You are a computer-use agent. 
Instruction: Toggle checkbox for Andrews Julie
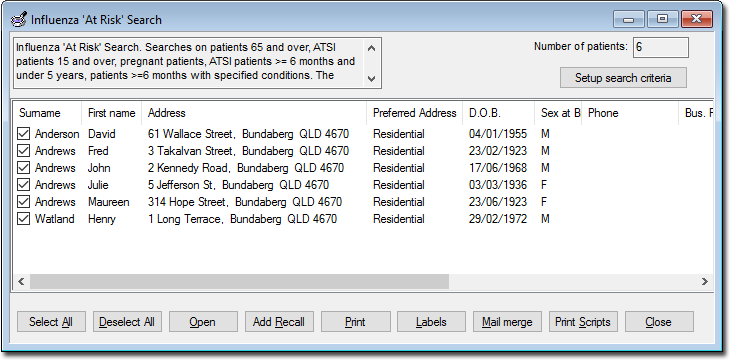pyautogui.click(x=23, y=185)
